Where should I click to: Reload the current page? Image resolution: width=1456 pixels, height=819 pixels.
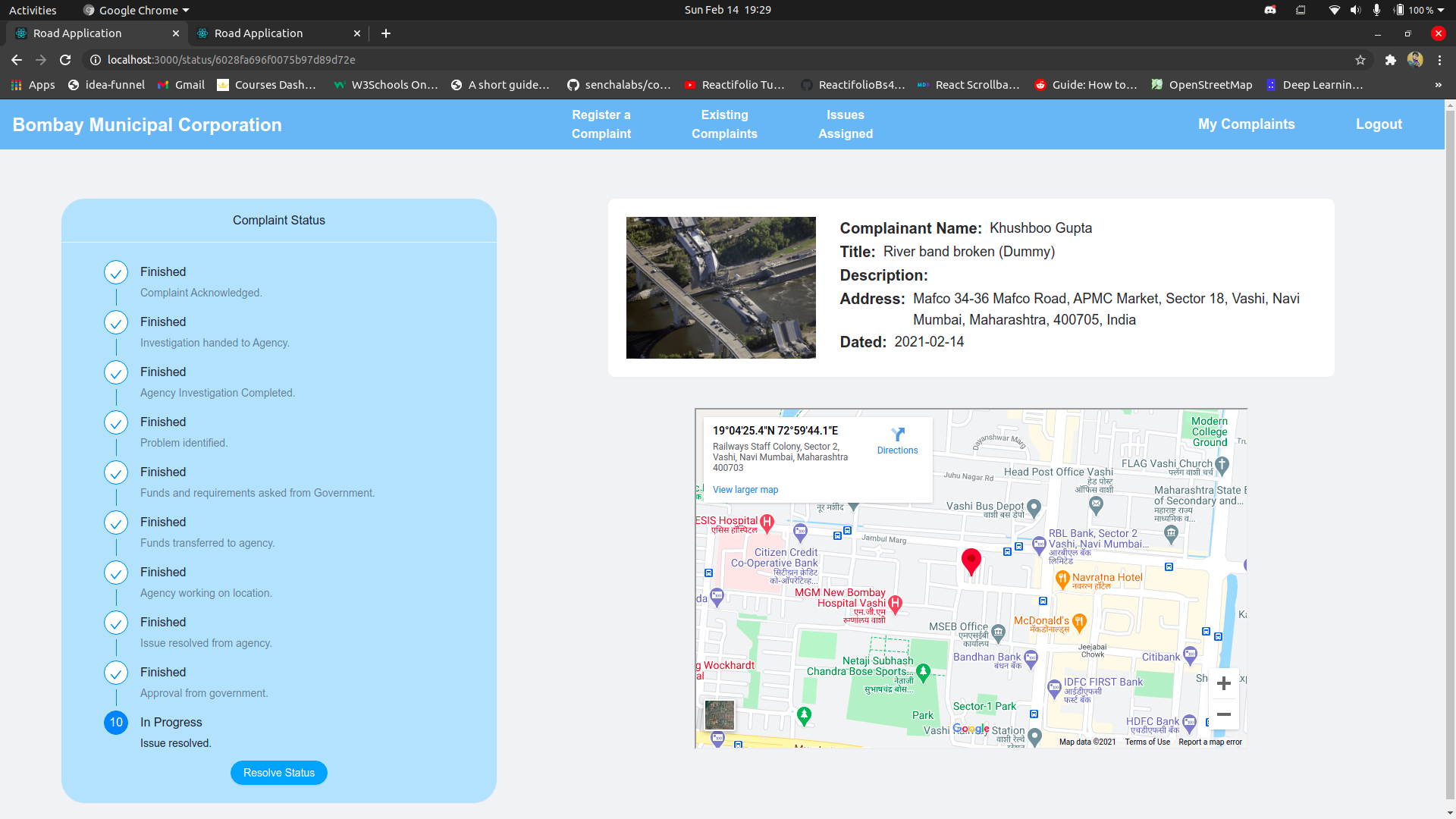[x=65, y=60]
